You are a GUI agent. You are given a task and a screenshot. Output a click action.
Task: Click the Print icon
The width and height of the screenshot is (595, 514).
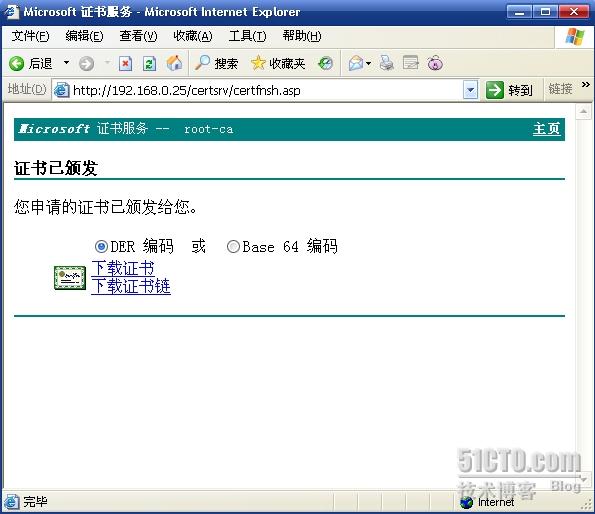pyautogui.click(x=387, y=63)
